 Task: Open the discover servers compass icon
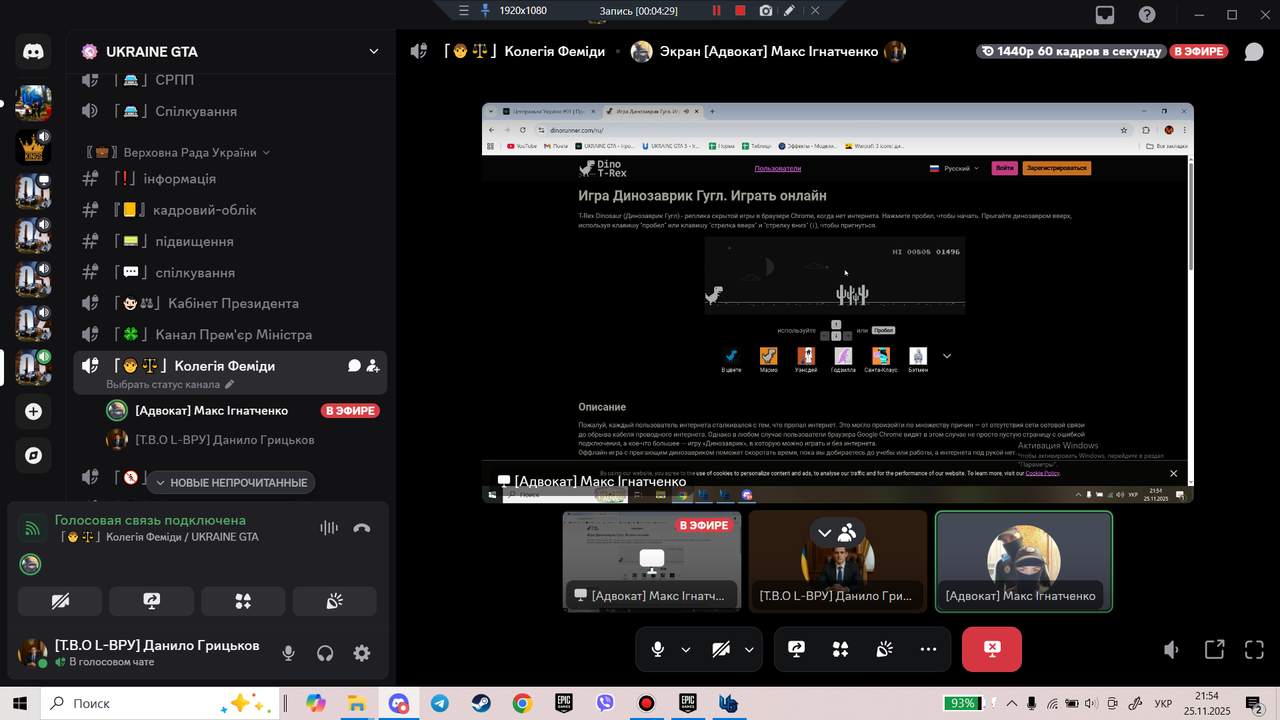click(33, 456)
